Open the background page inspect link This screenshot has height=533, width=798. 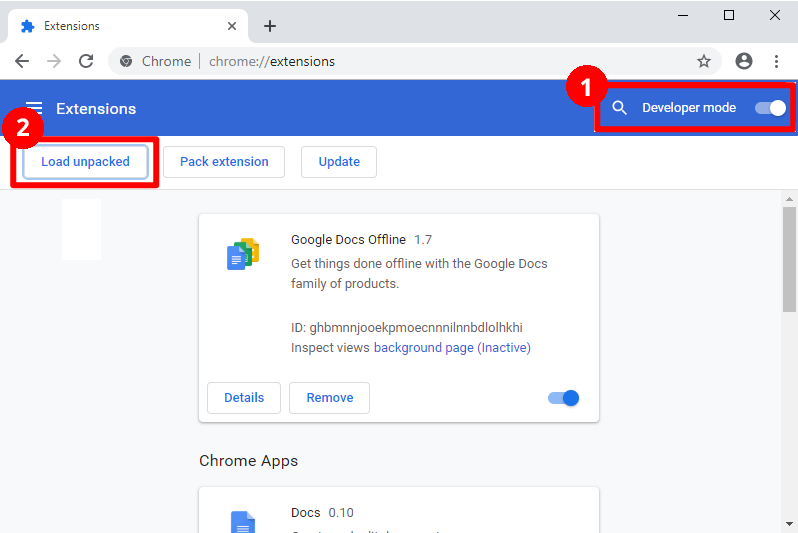tap(452, 348)
